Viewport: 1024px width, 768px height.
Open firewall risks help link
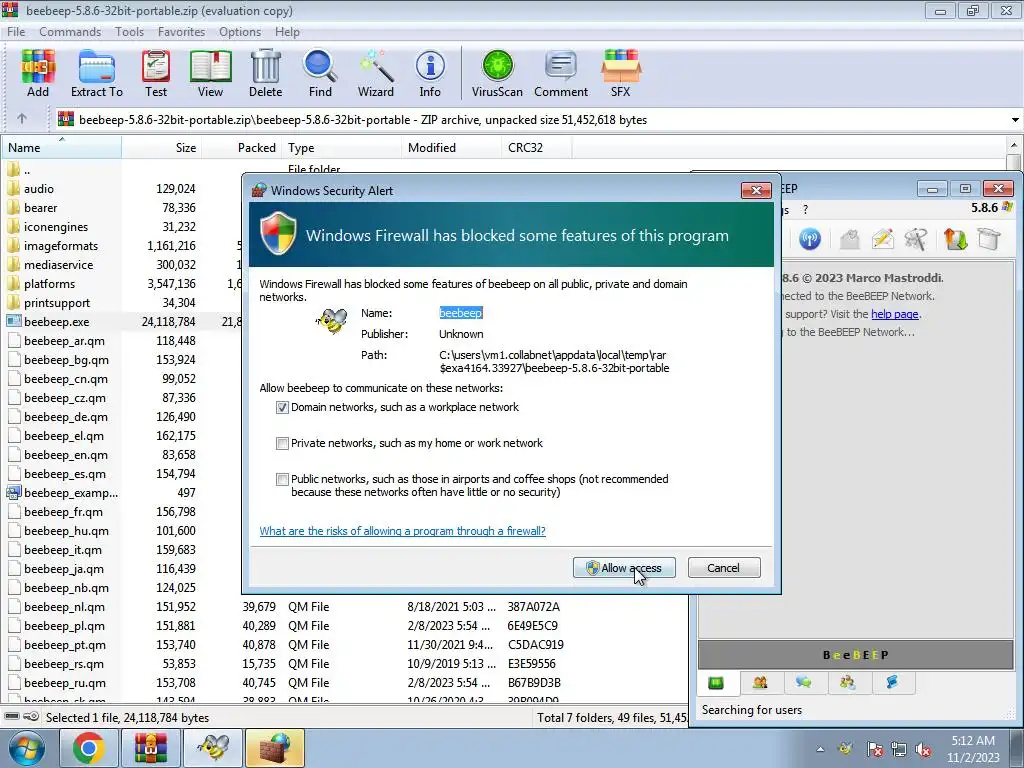(x=402, y=531)
